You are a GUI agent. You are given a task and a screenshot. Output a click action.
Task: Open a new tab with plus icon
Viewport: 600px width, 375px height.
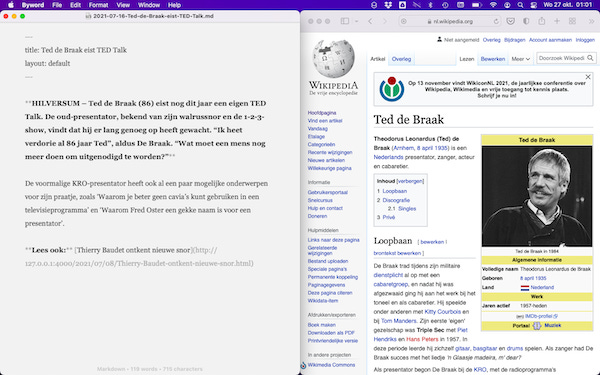[557, 21]
